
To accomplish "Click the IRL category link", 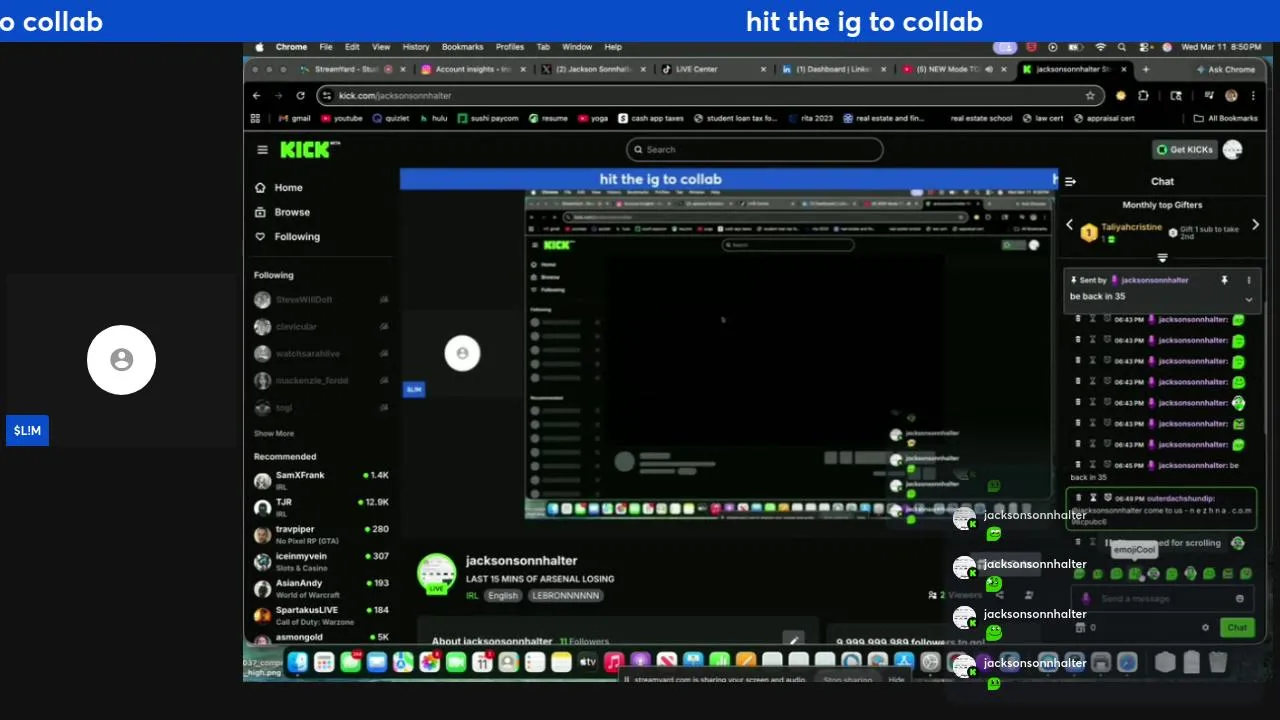I will [472, 596].
